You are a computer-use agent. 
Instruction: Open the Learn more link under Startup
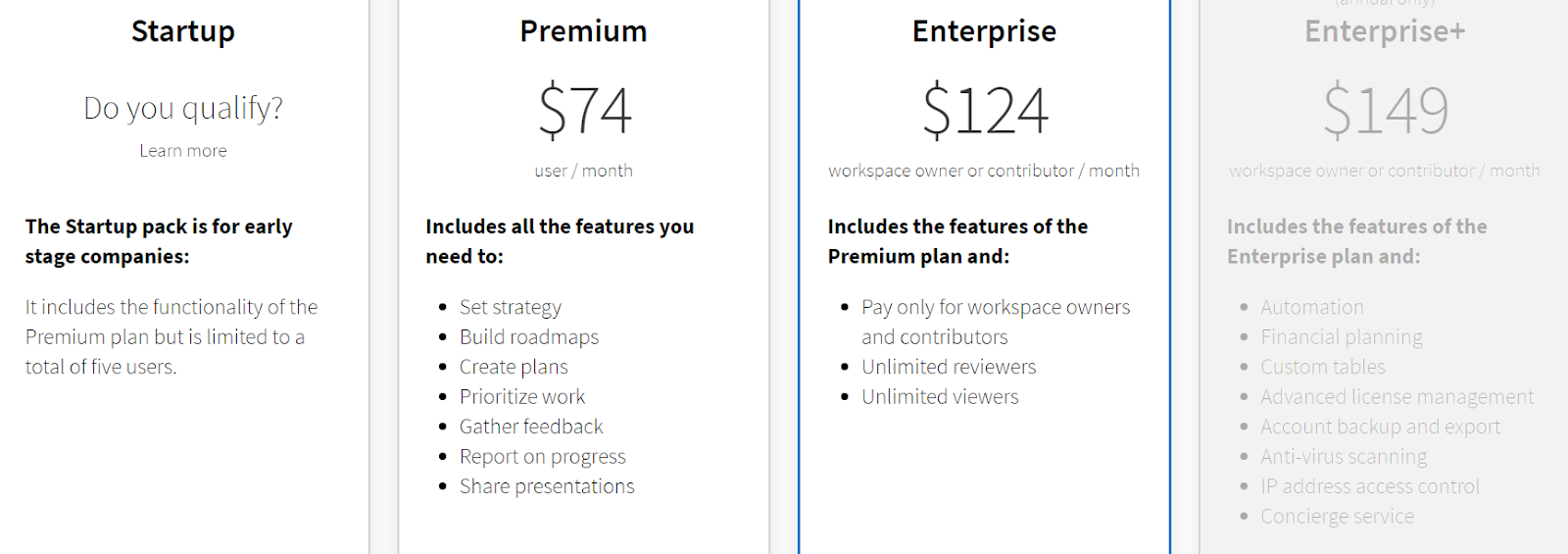(183, 151)
